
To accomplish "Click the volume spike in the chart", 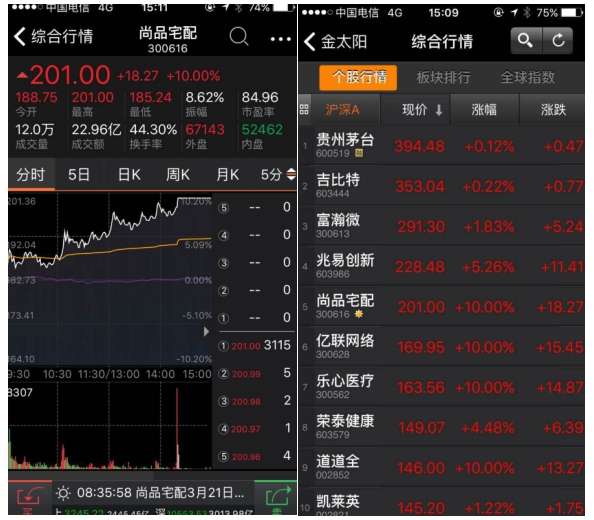I will coord(177,428).
